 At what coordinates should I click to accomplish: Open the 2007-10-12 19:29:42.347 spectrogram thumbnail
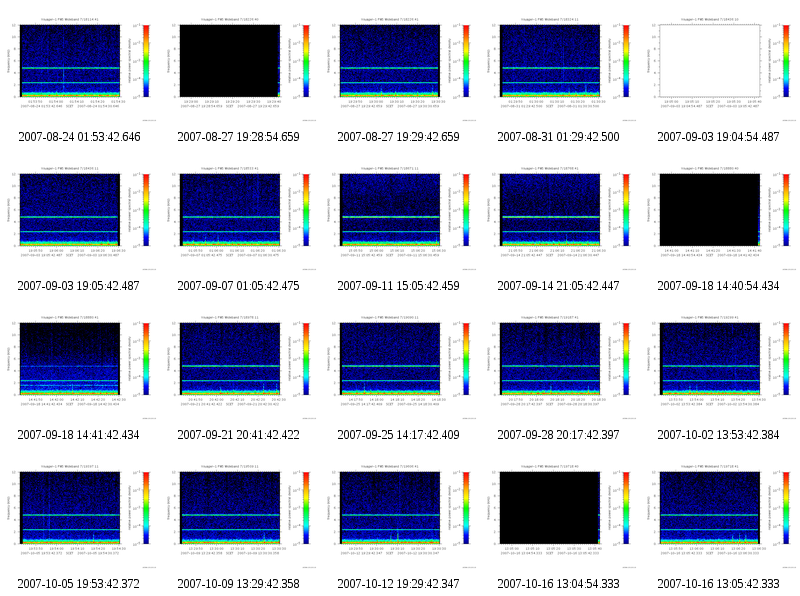[399, 516]
